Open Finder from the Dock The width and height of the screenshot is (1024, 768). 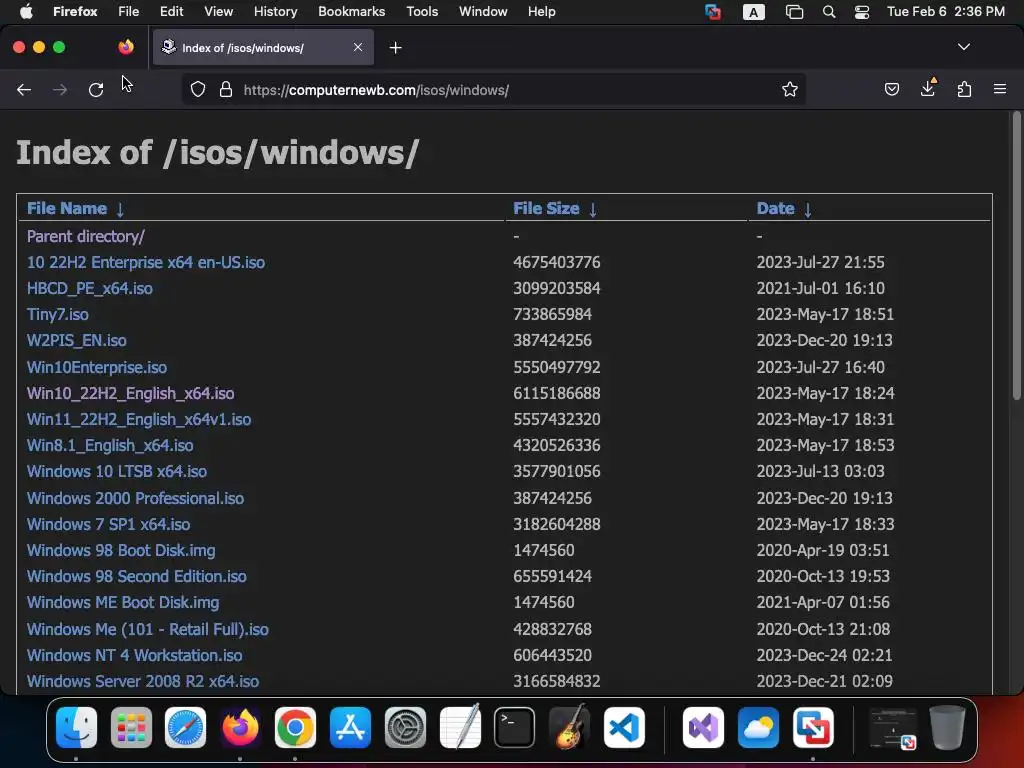click(76, 728)
